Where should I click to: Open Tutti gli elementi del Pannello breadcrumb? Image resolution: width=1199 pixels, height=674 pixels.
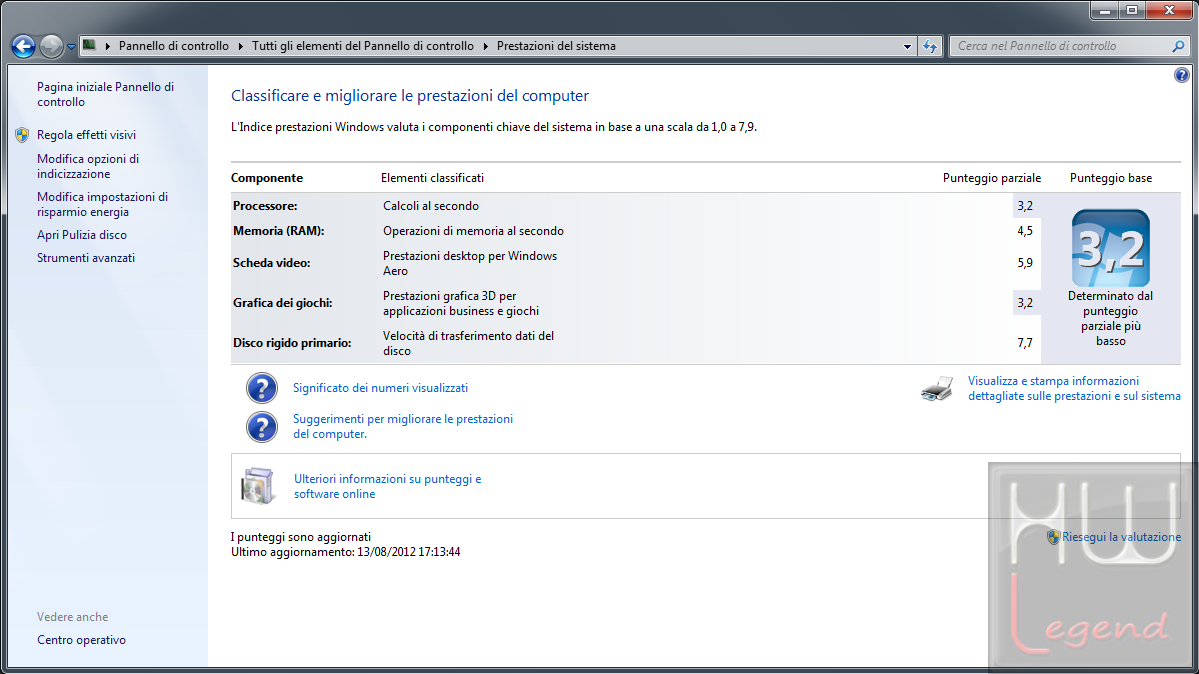(x=363, y=46)
